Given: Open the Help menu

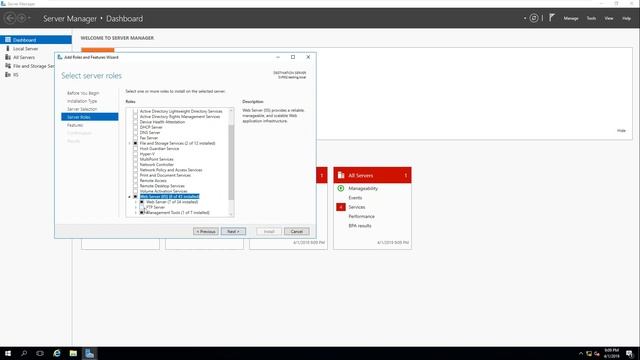Looking at the screenshot, I should [626, 18].
